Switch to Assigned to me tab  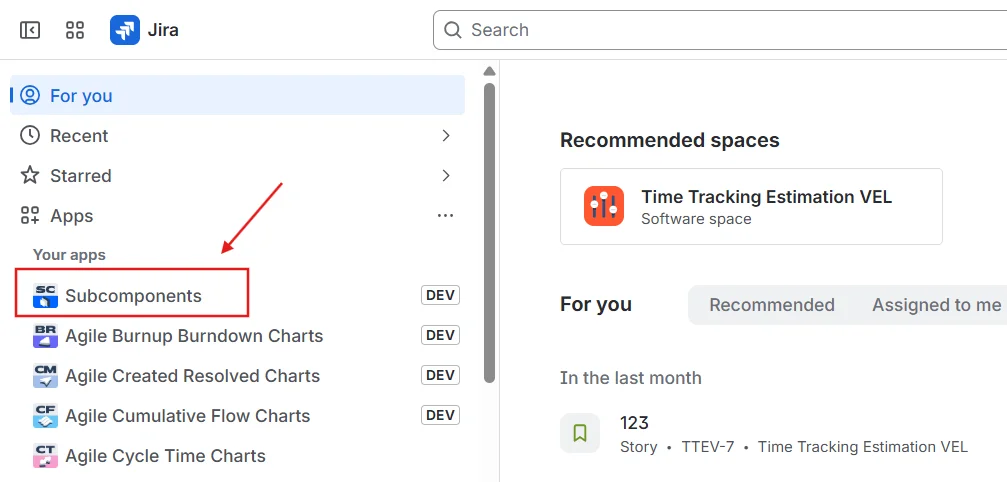[x=936, y=305]
